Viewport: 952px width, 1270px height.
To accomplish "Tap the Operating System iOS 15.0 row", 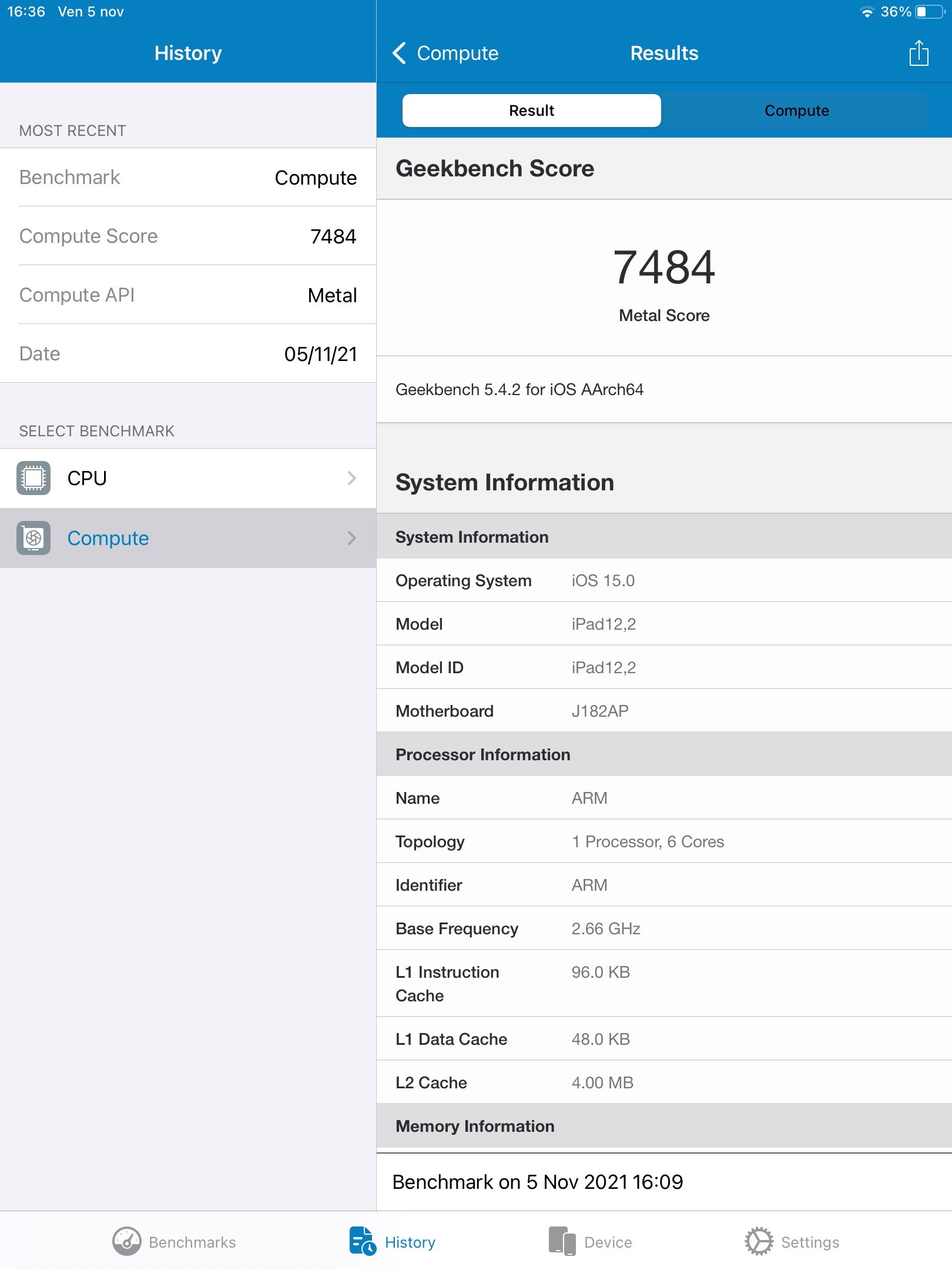I will point(664,580).
